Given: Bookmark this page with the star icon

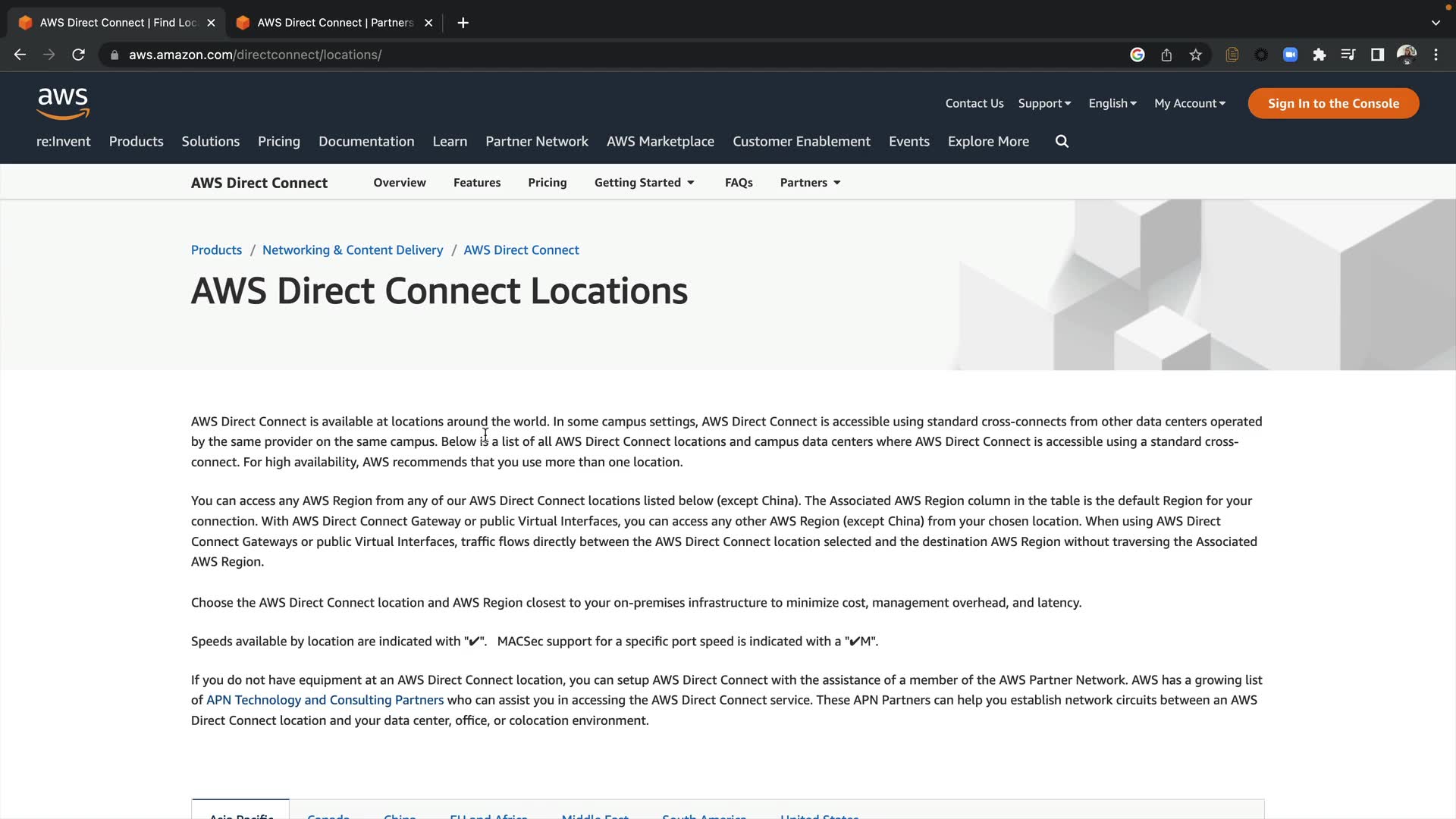Looking at the screenshot, I should pos(1196,55).
